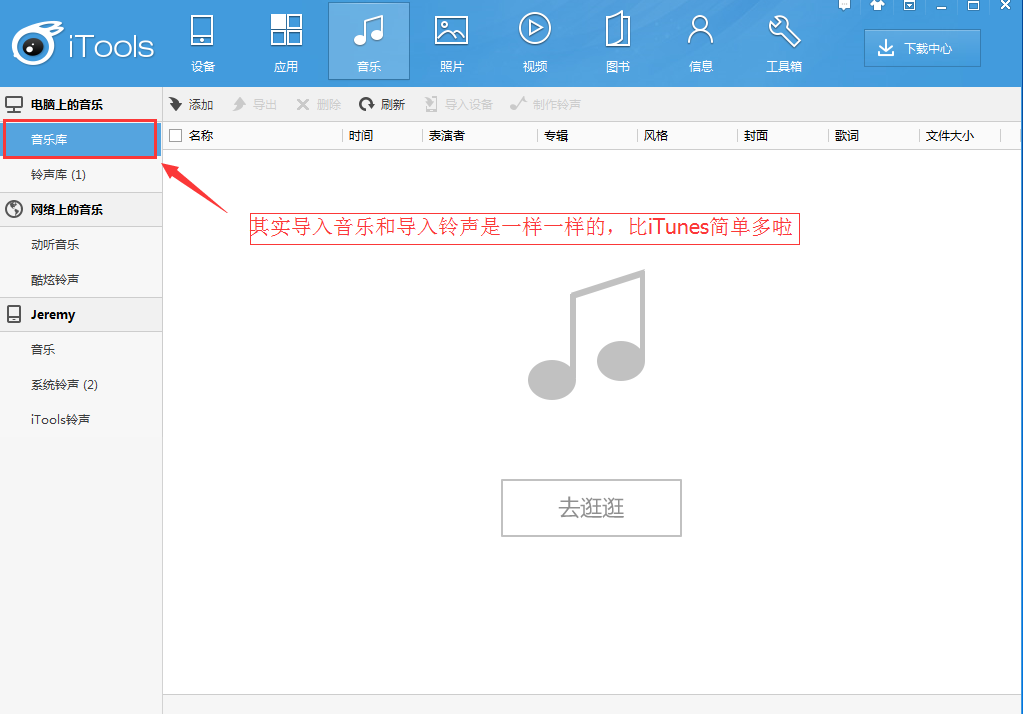
Task: Go to the 应用 apps section
Action: (x=286, y=42)
